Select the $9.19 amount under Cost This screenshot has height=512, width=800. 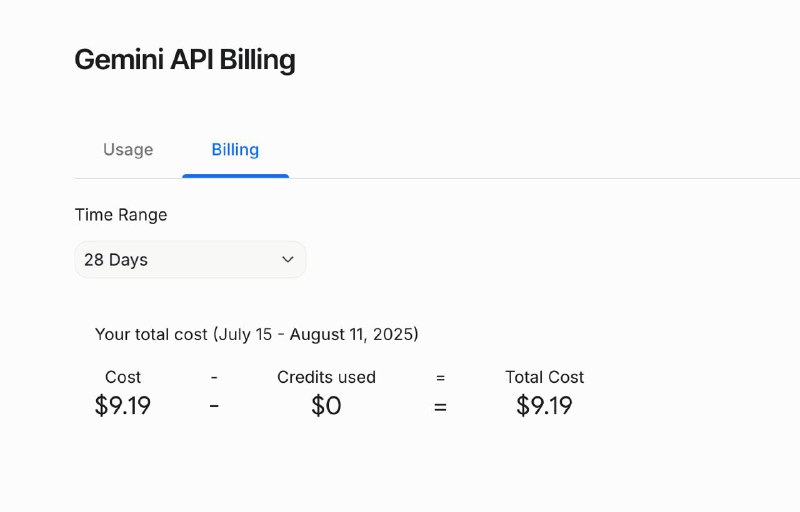point(123,406)
